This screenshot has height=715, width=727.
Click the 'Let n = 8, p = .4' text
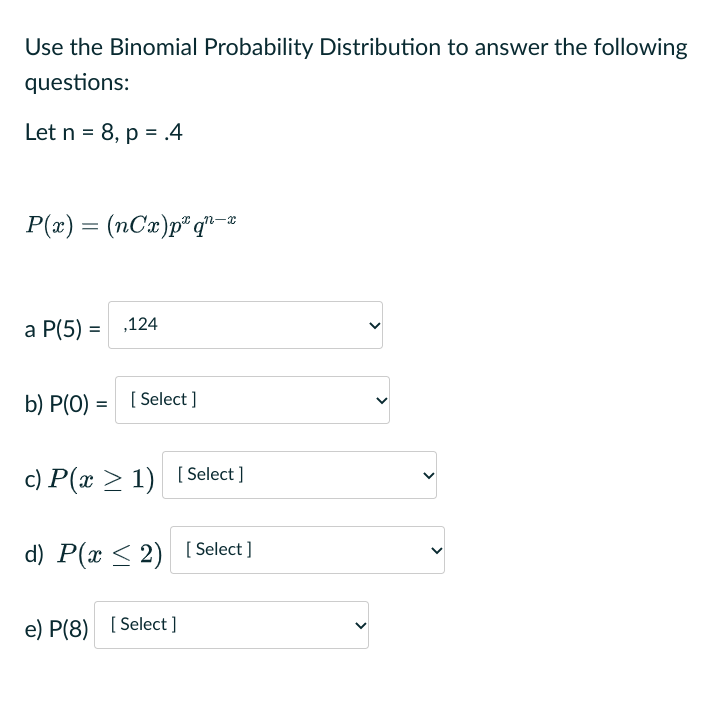tap(104, 133)
